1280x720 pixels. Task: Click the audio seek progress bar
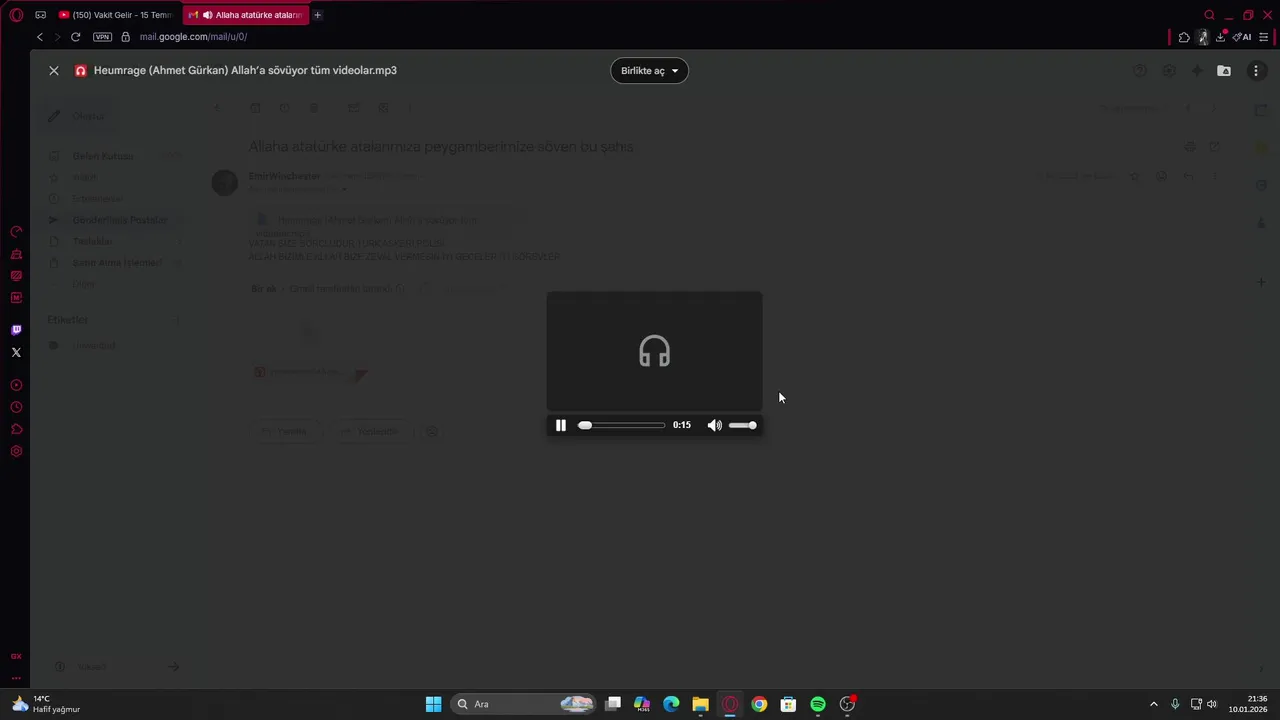click(621, 425)
